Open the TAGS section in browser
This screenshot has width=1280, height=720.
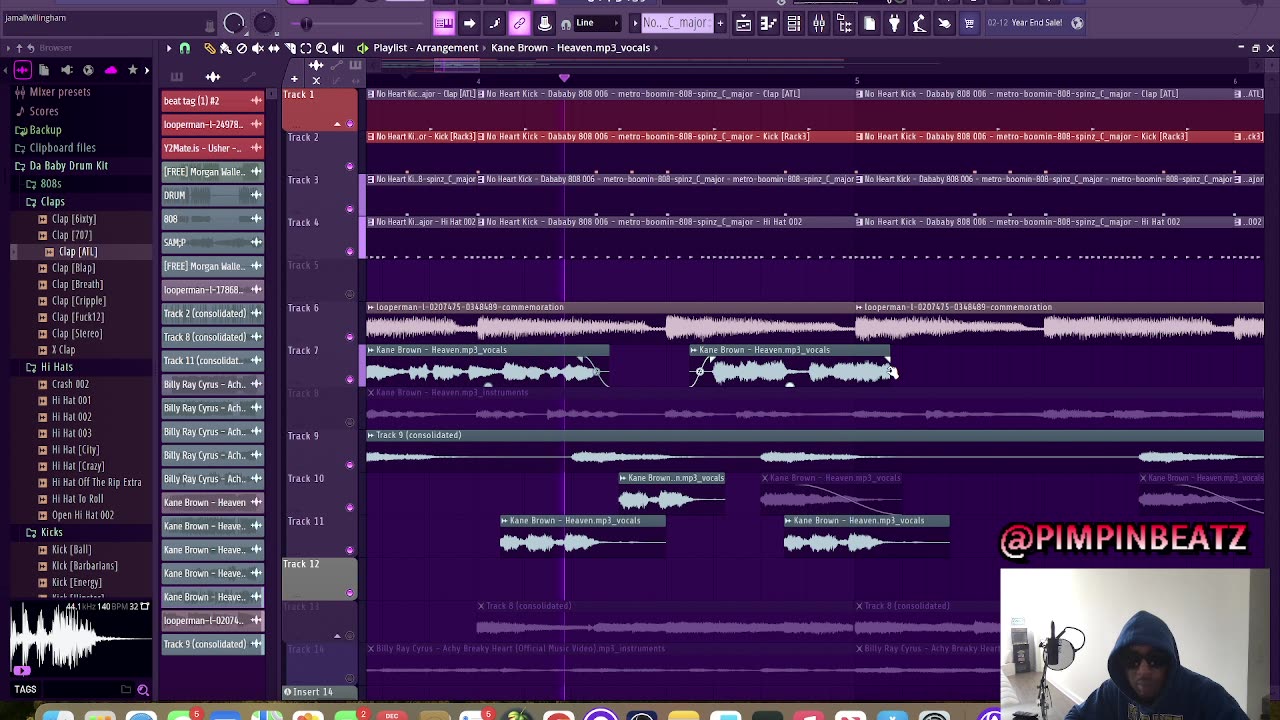pos(25,689)
